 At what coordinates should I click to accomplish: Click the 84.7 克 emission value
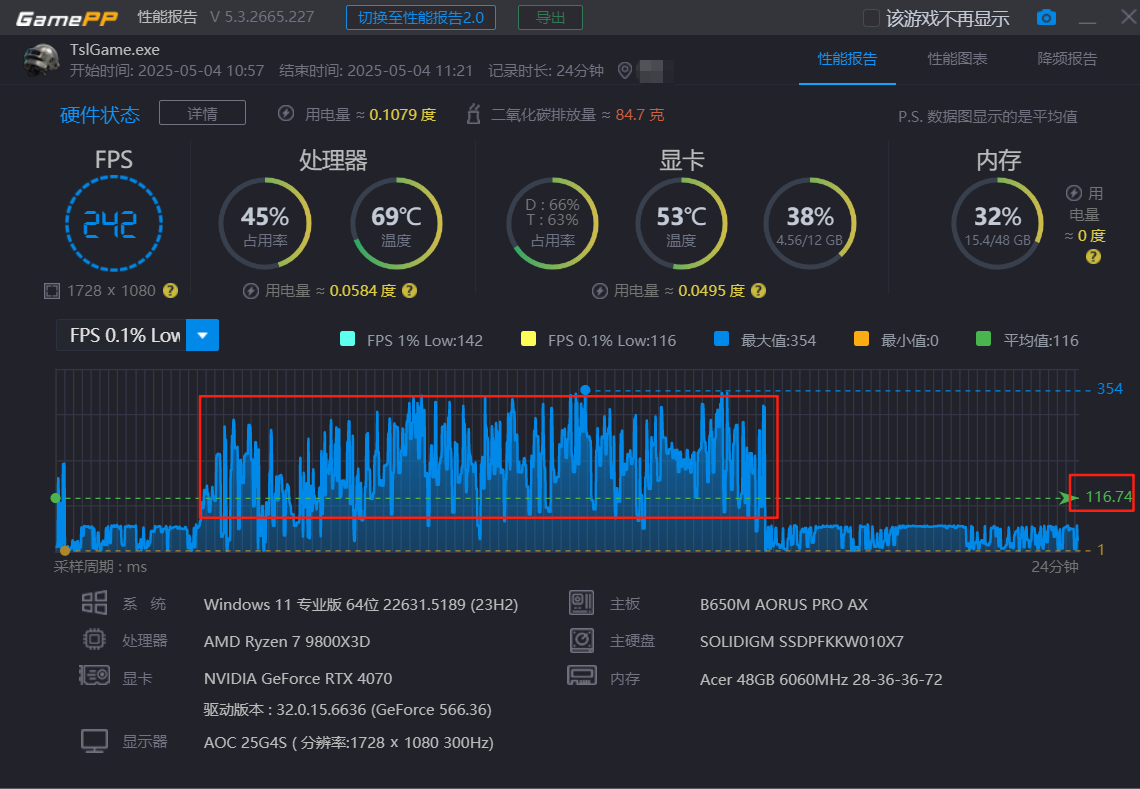coord(640,114)
